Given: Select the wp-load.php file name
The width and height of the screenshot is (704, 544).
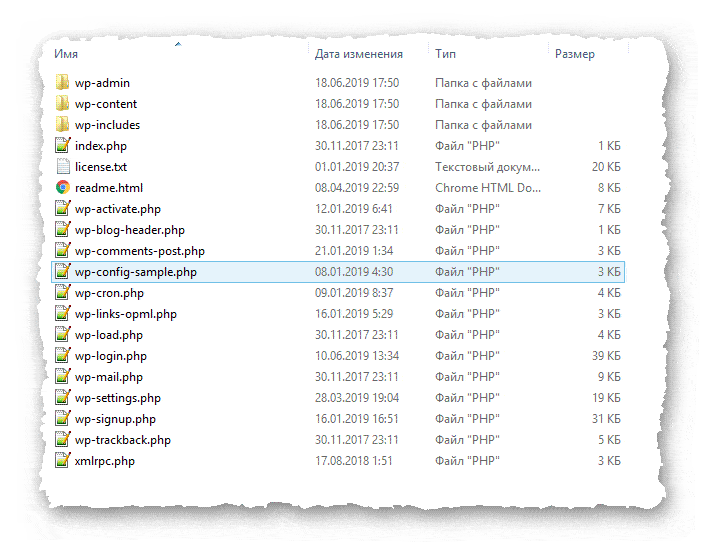Looking at the screenshot, I should tap(109, 335).
